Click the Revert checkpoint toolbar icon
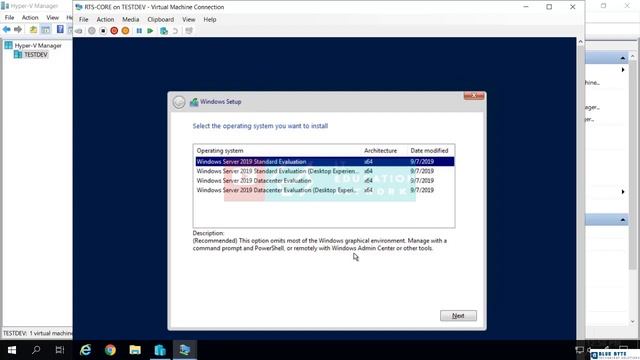This screenshot has height=360, width=640. point(175,31)
